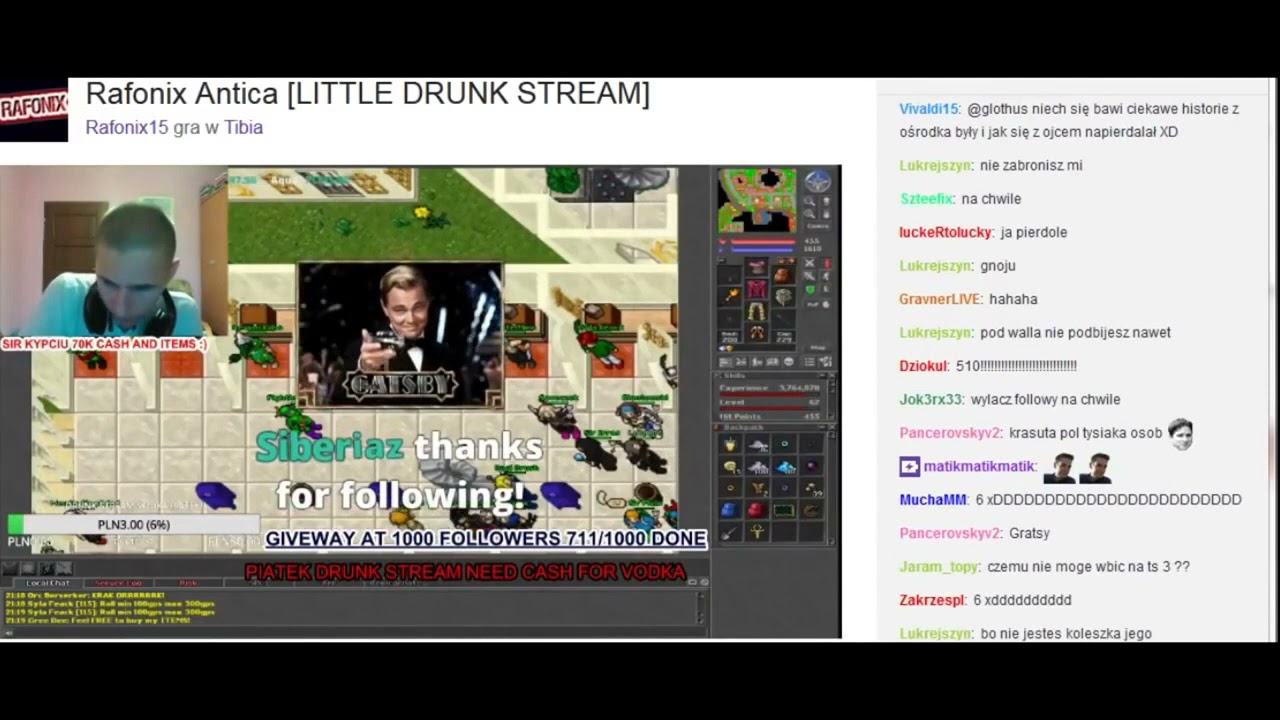Switch to the Server Log tab
1280x720 pixels.
[x=119, y=582]
